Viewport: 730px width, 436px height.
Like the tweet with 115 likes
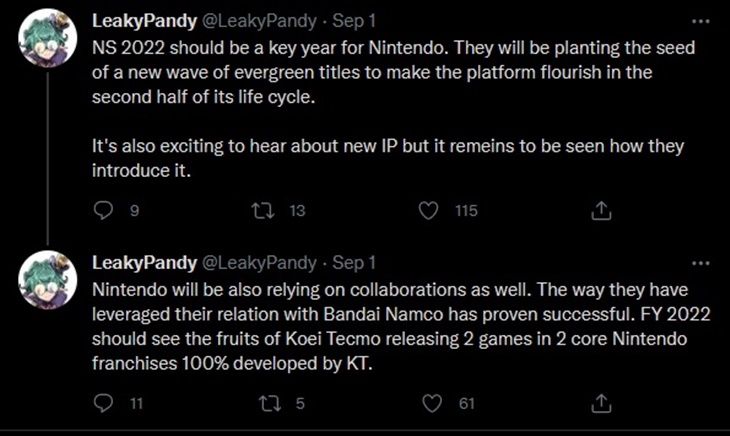(x=428, y=210)
